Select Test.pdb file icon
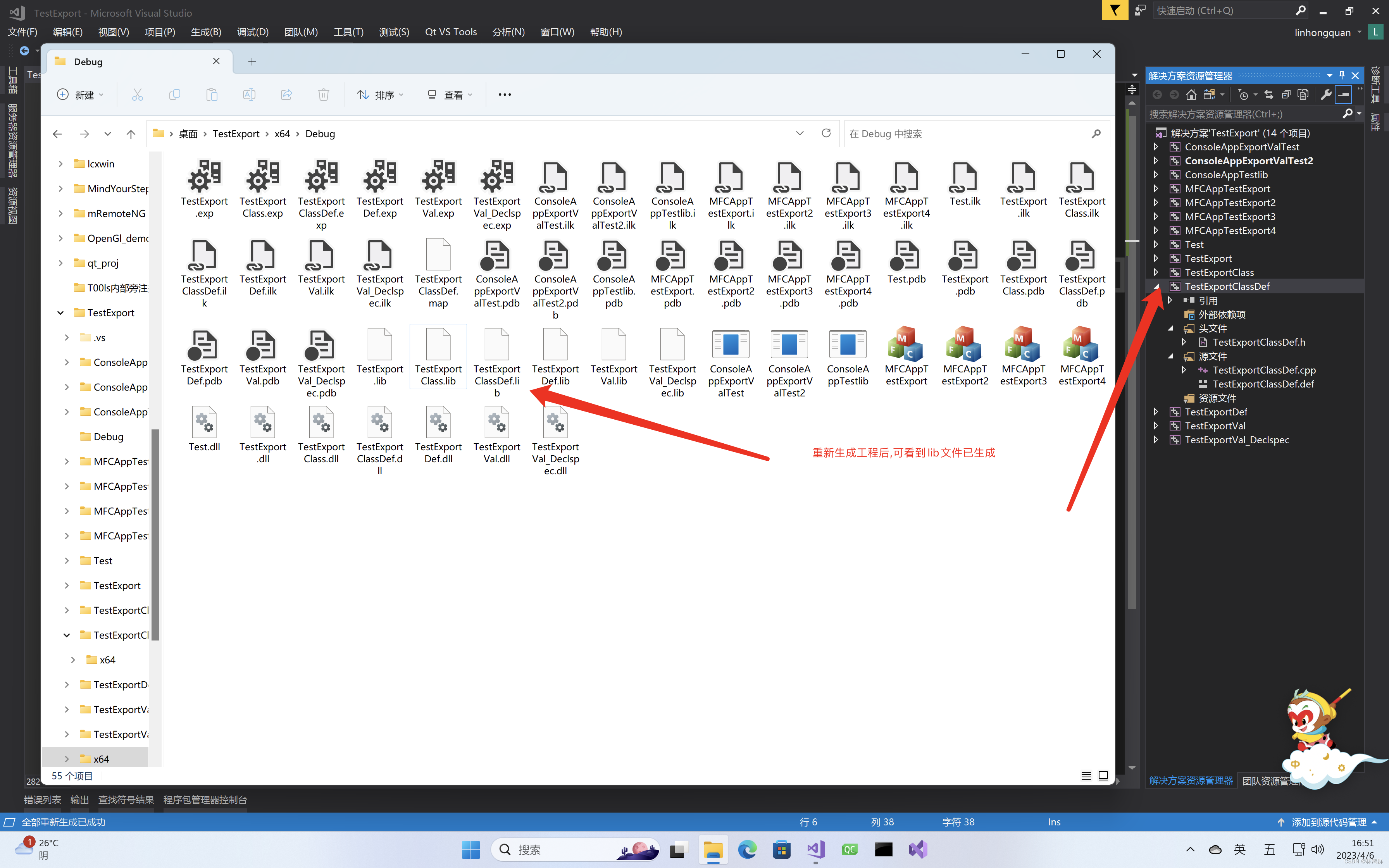 click(906, 255)
